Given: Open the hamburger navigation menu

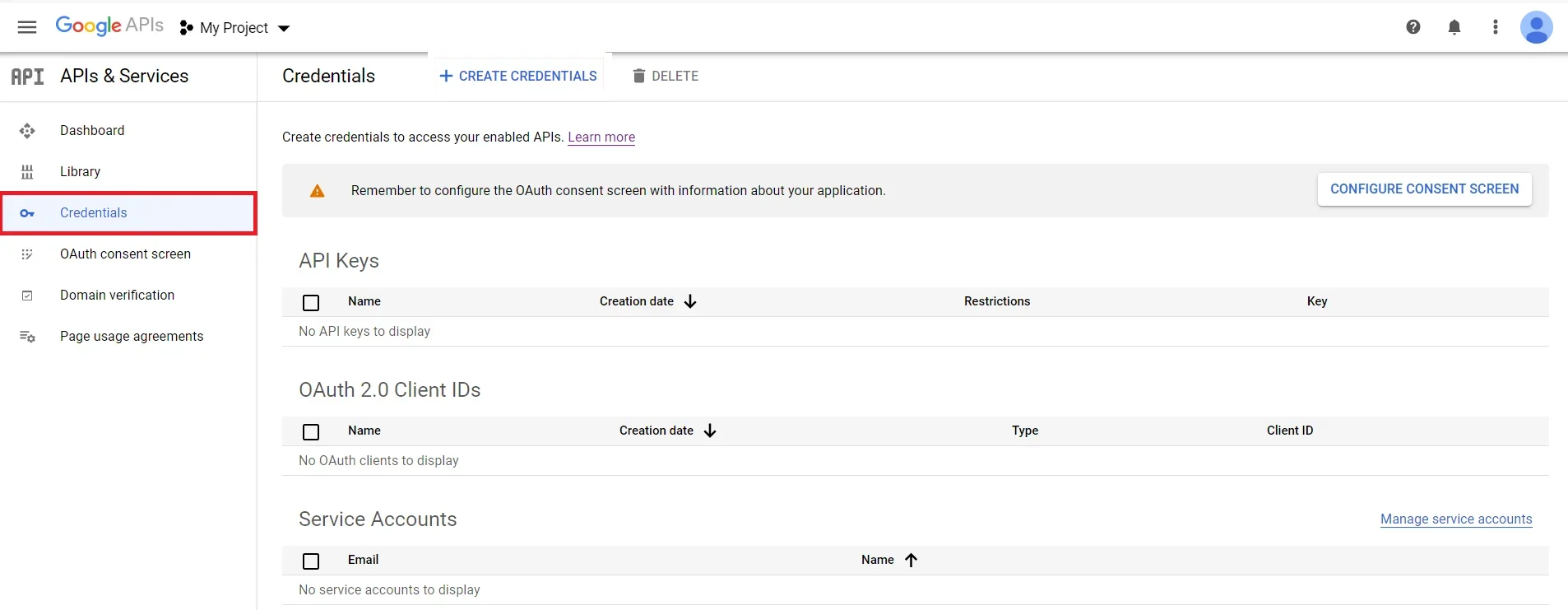Looking at the screenshot, I should point(27,27).
